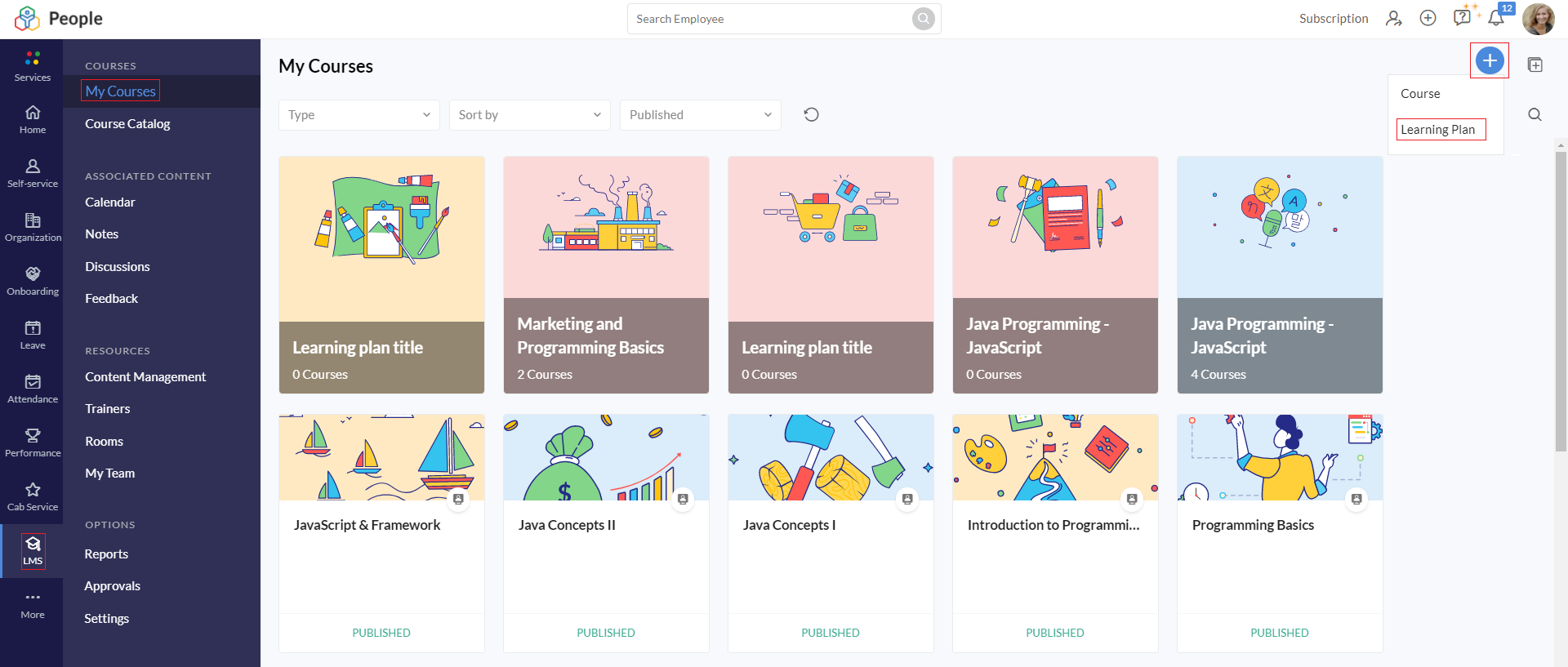Go to Home in sidebar
This screenshot has height=667, width=1568.
(33, 119)
